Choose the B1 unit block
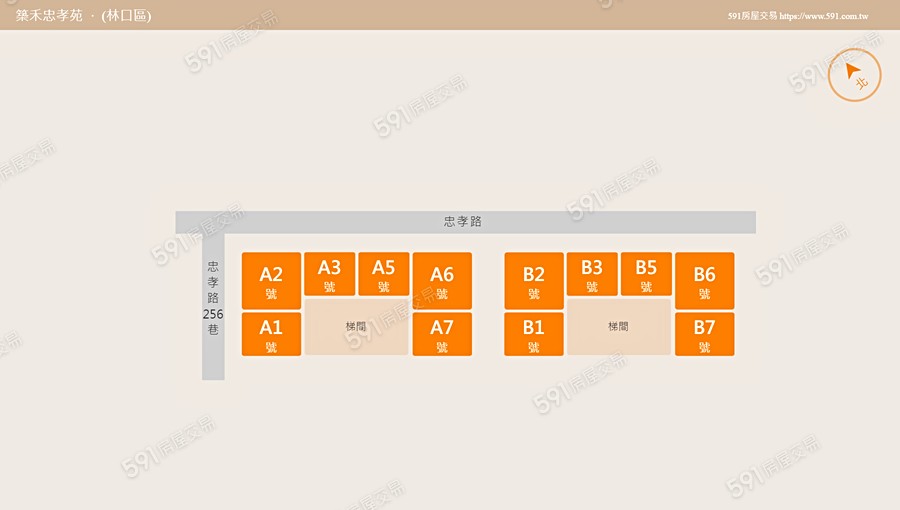Viewport: 900px width, 510px height. 534,334
